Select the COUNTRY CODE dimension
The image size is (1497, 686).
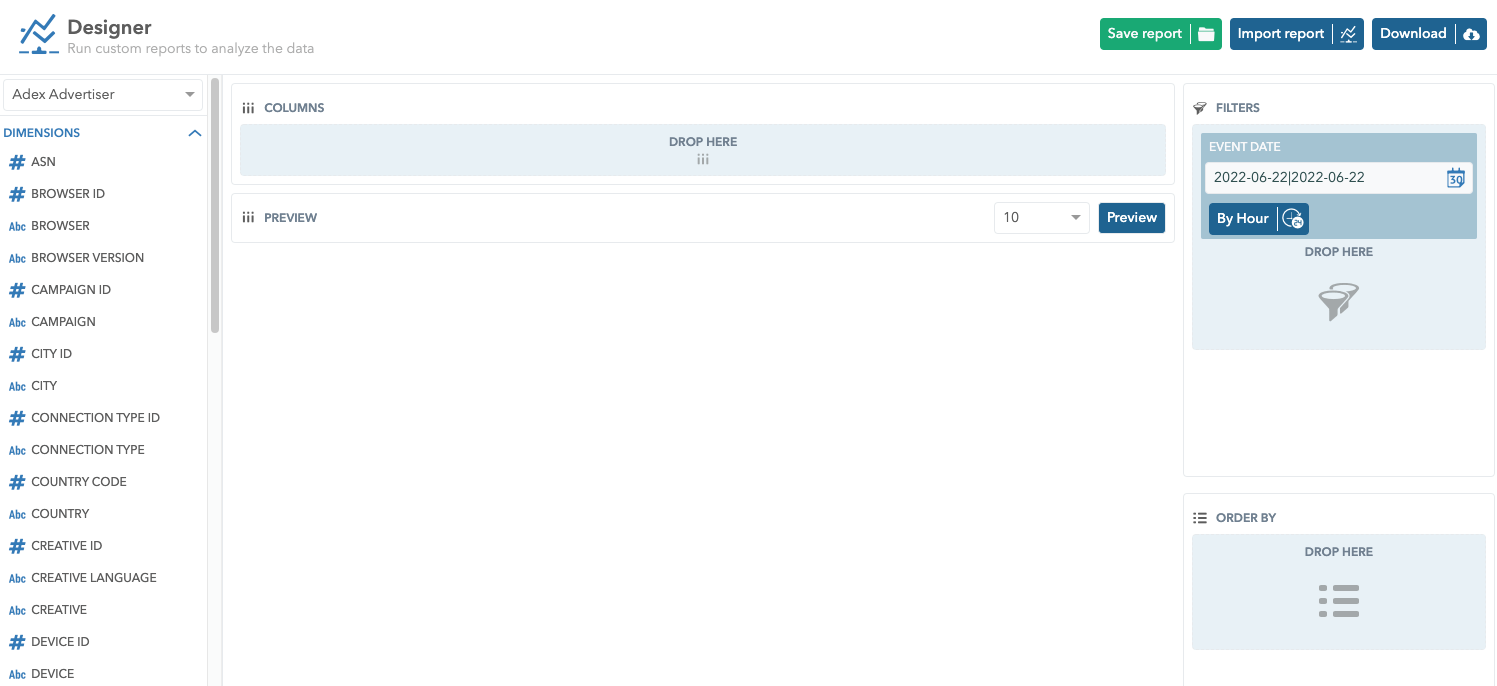78,482
